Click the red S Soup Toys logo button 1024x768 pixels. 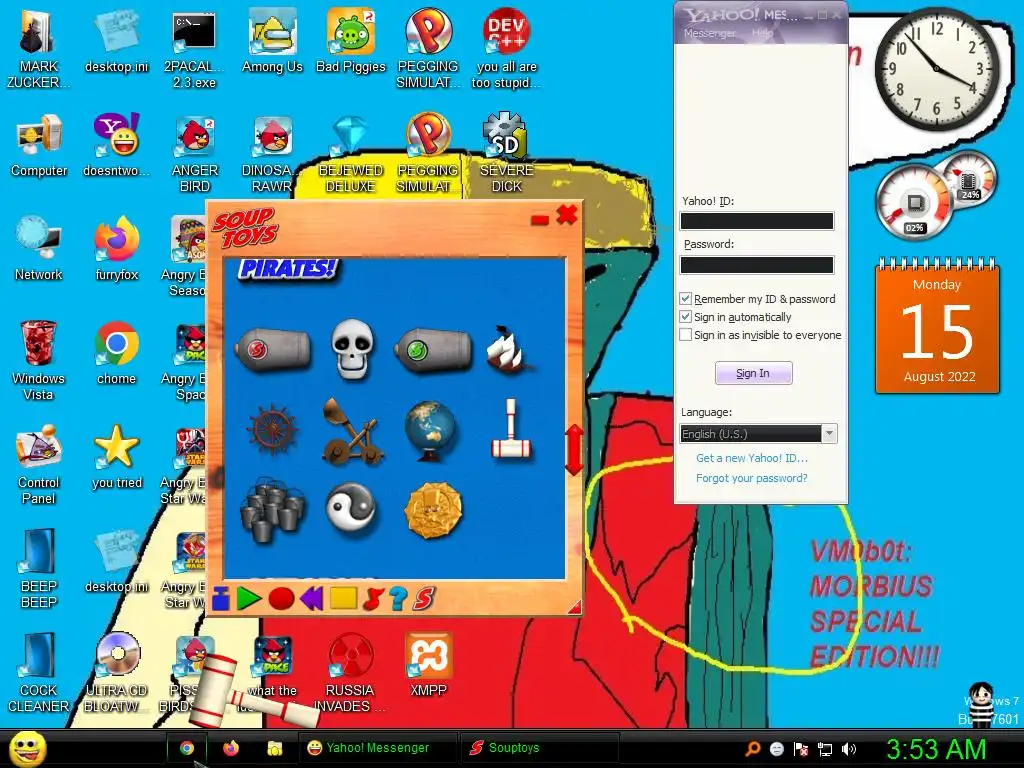423,598
